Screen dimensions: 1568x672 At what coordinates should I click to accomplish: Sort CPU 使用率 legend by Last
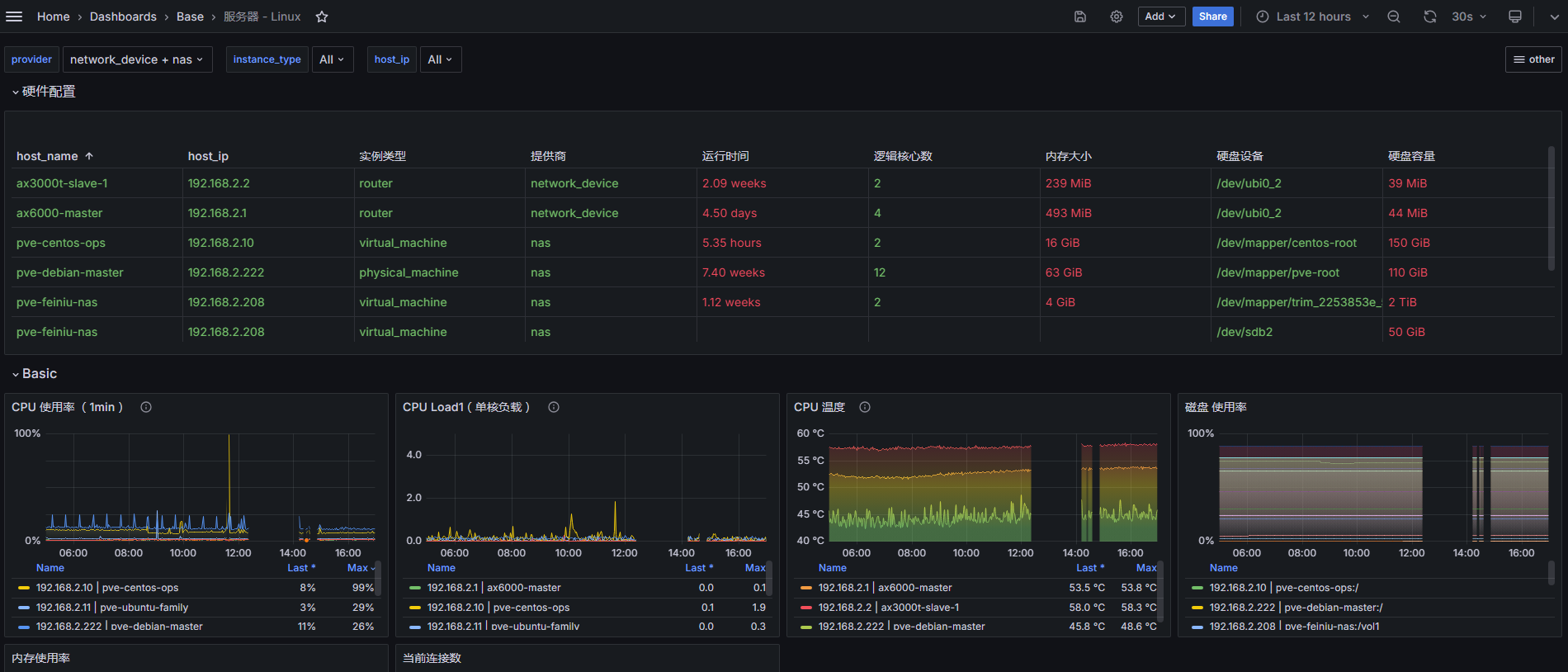coord(301,568)
